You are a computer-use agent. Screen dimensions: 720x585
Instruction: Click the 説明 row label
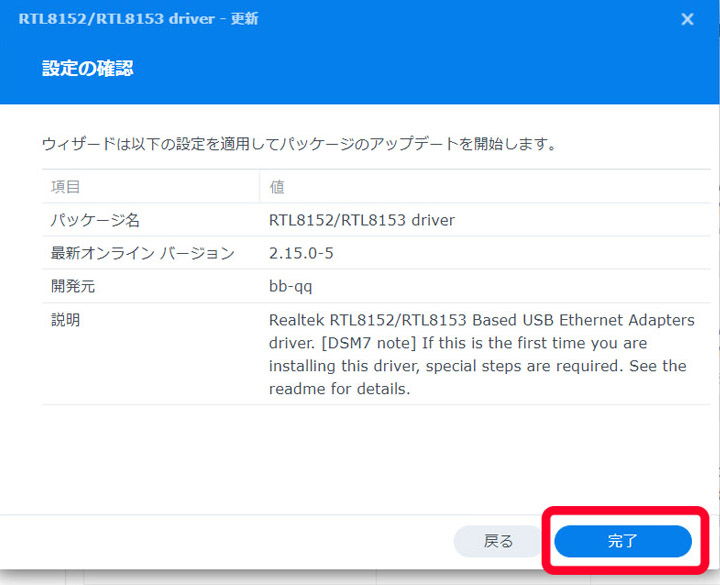[65, 320]
